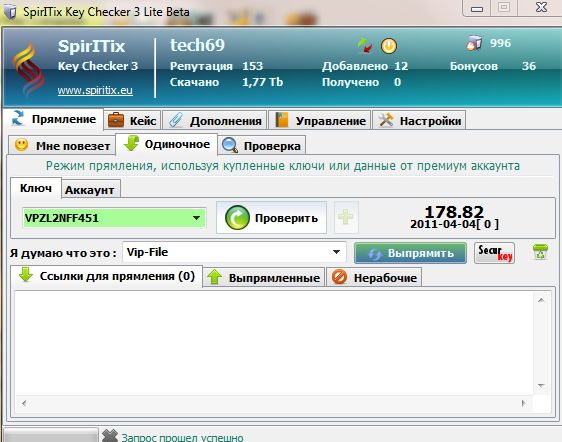Viewport: 562px width, 442px height.
Task: Select the Ключ tab
Action: click(36, 188)
